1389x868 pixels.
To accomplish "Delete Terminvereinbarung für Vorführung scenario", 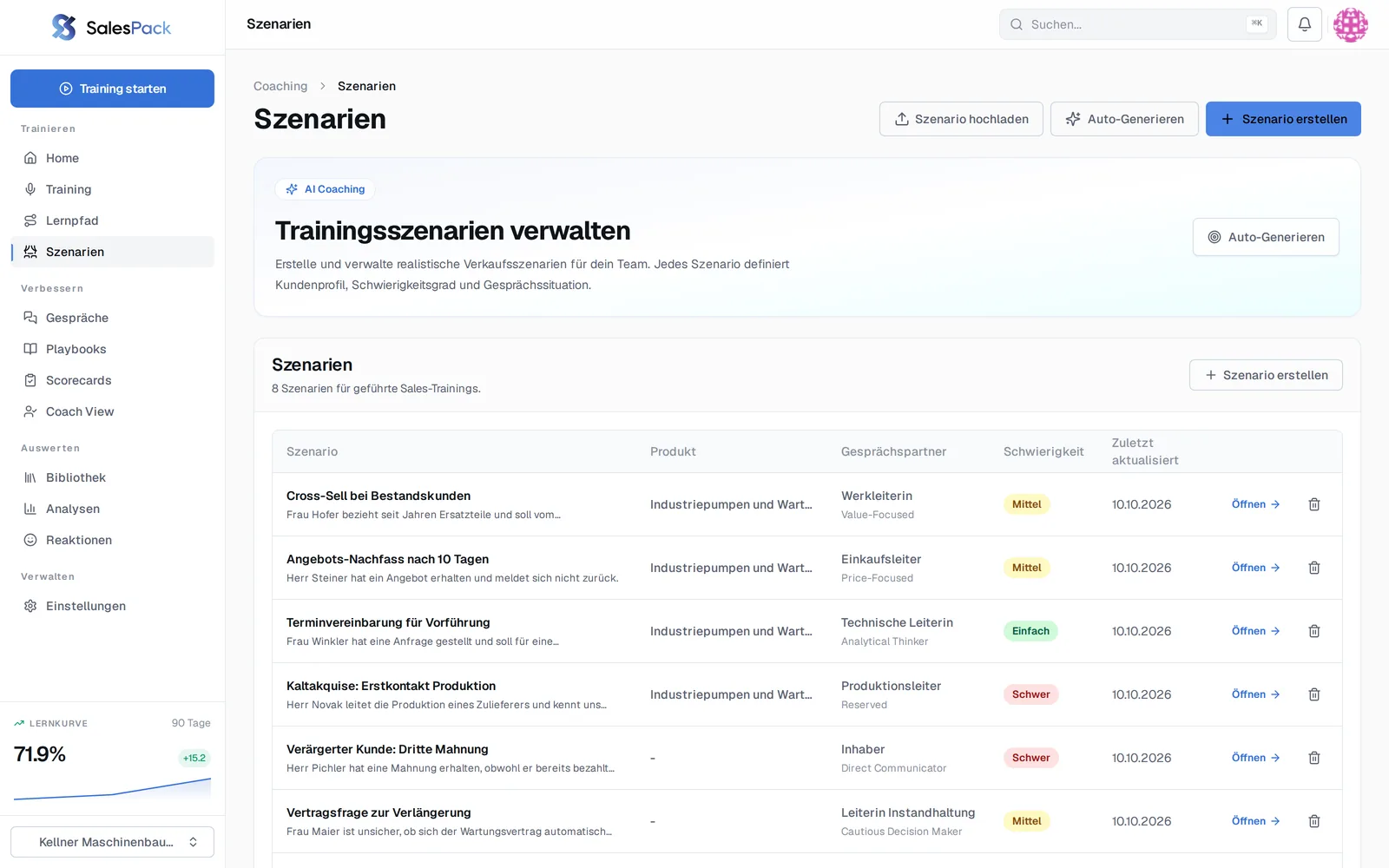I will pyautogui.click(x=1314, y=631).
